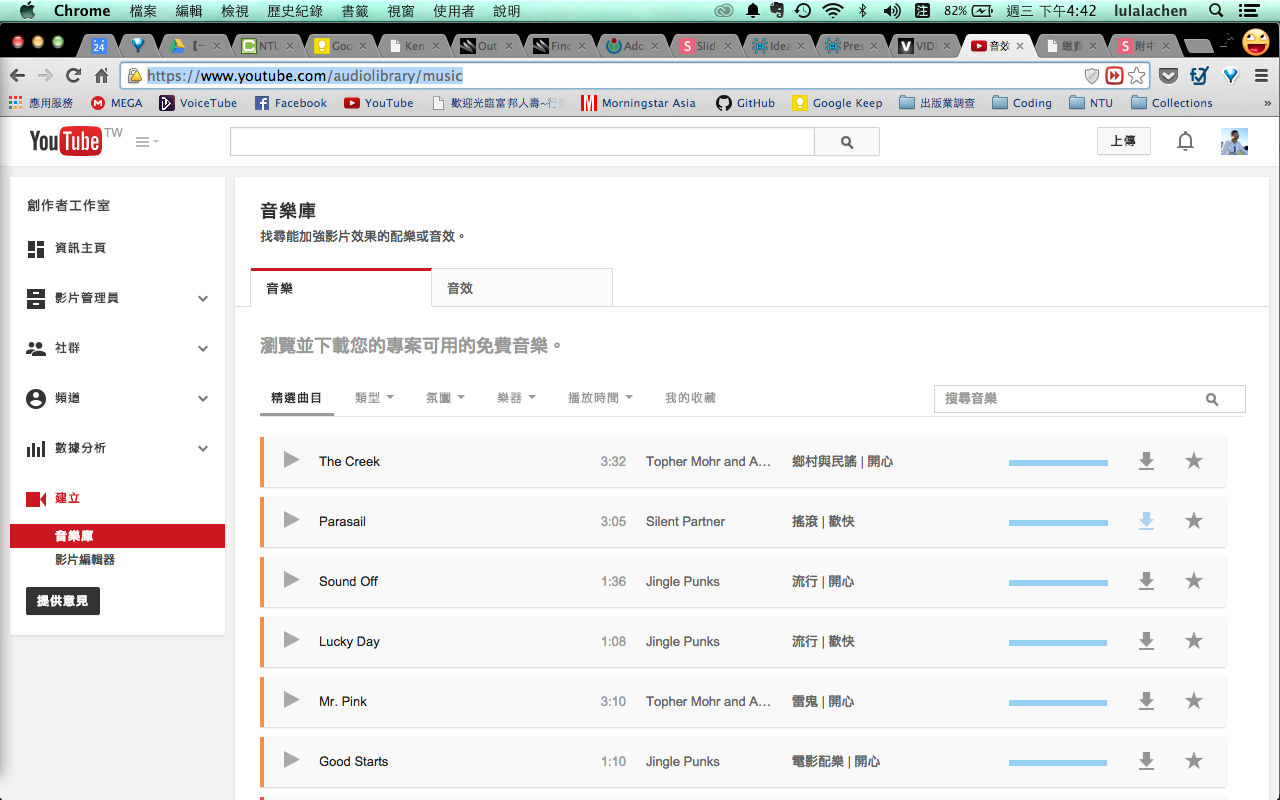Download Good Starts track
The height and width of the screenshot is (800, 1280).
click(1147, 761)
